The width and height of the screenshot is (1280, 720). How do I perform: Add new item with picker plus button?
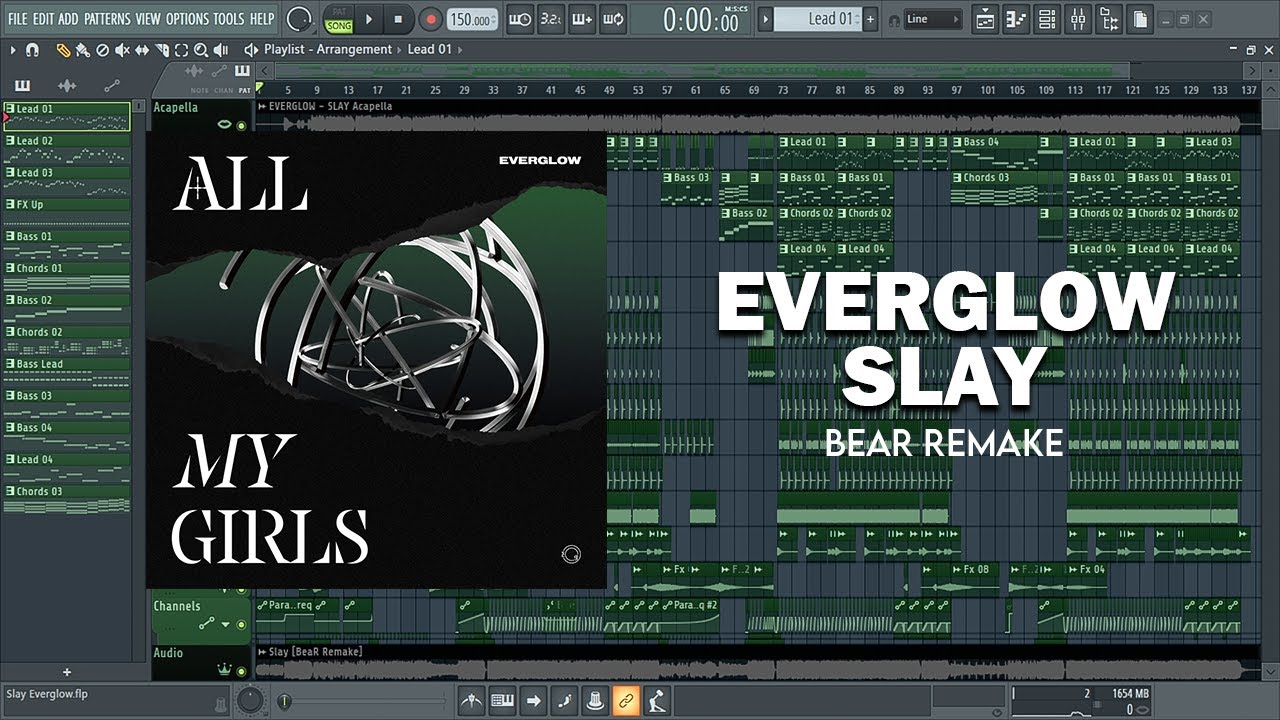[67, 672]
